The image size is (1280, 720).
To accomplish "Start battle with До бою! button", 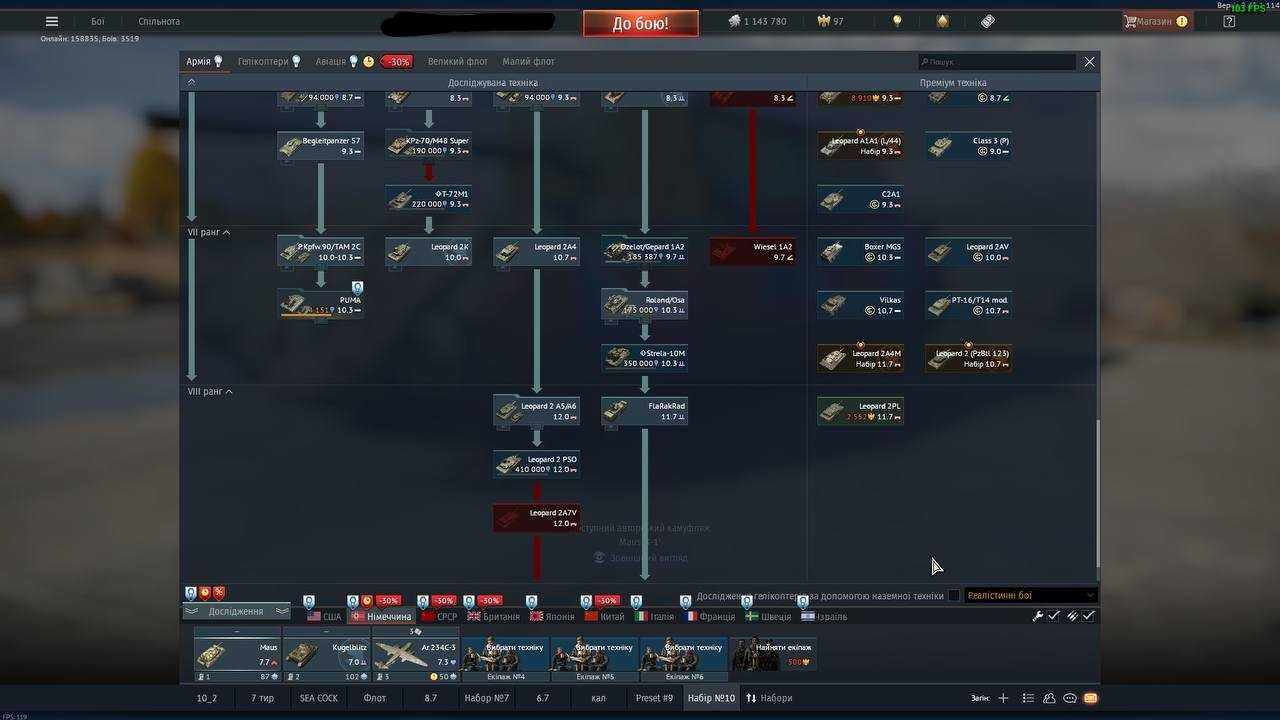I will click(x=641, y=23).
